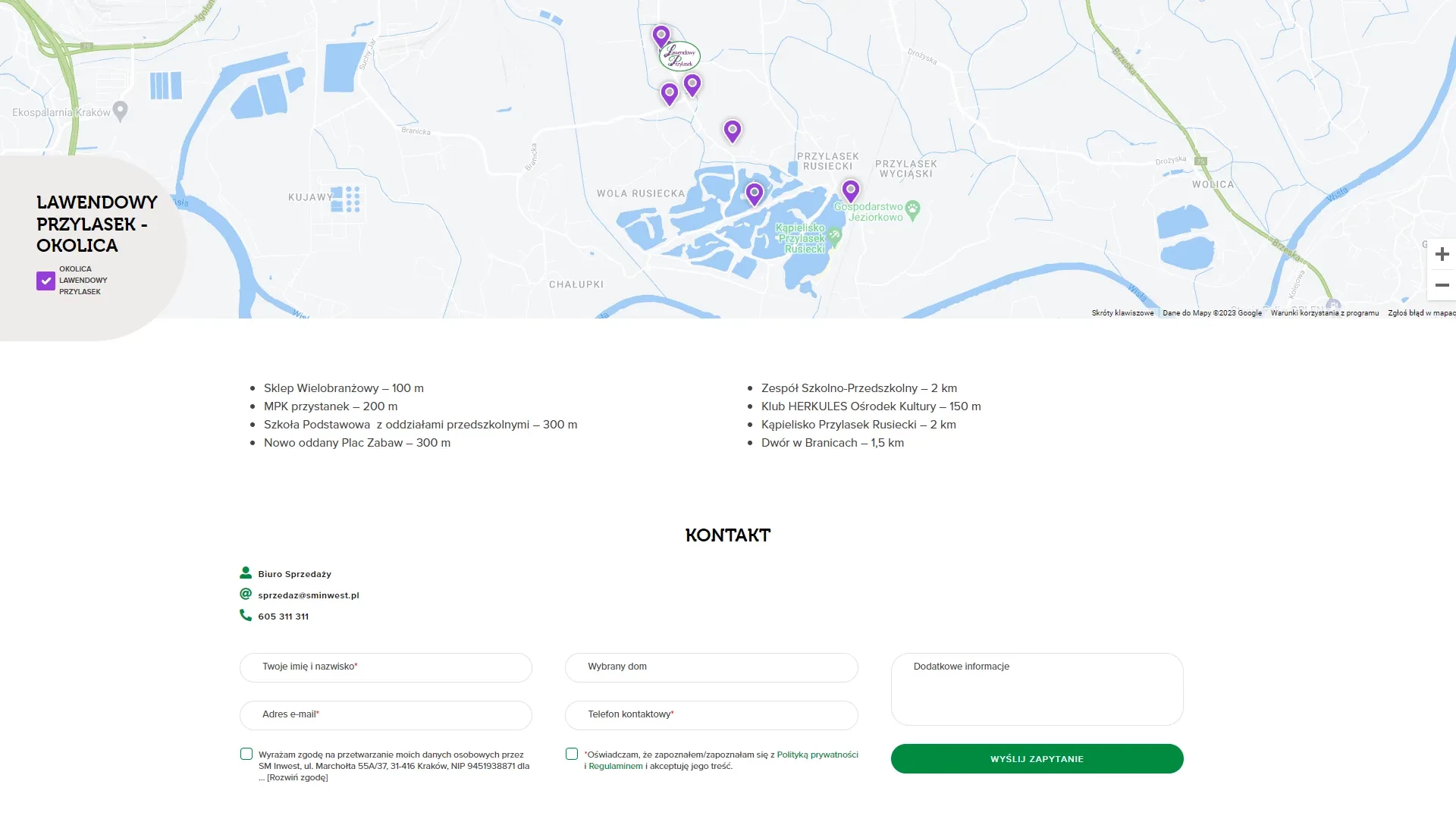Click the KONTAKT section heading

click(x=728, y=535)
